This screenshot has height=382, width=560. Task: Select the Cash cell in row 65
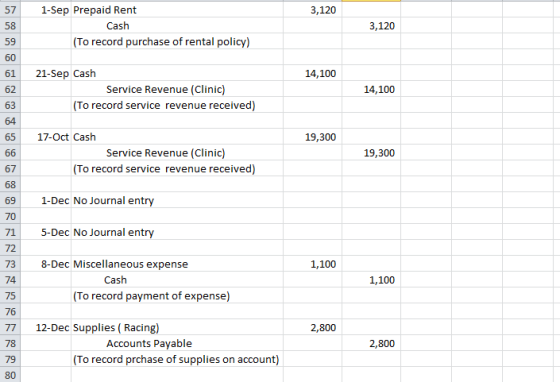coord(177,137)
